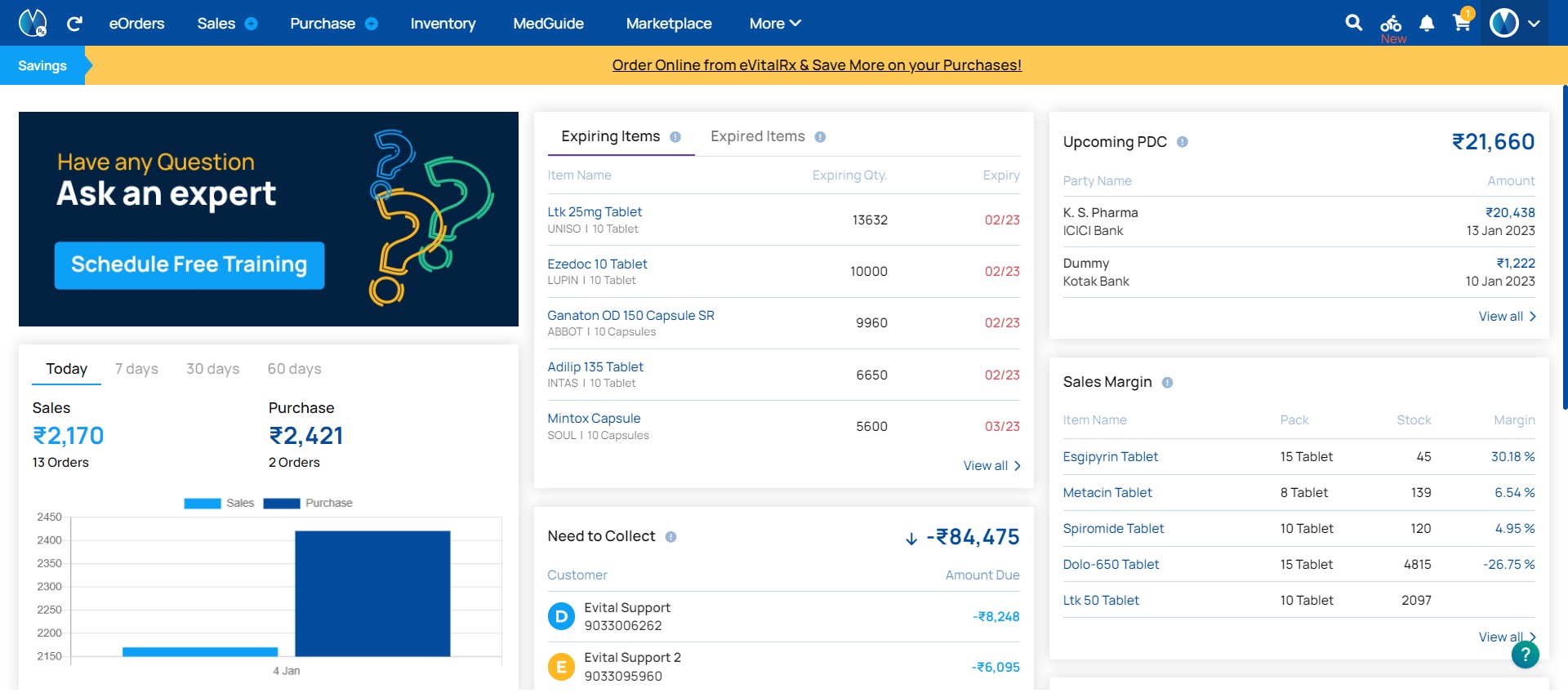1568x697 pixels.
Task: Expand the profile dropdown chevron
Action: (1534, 24)
